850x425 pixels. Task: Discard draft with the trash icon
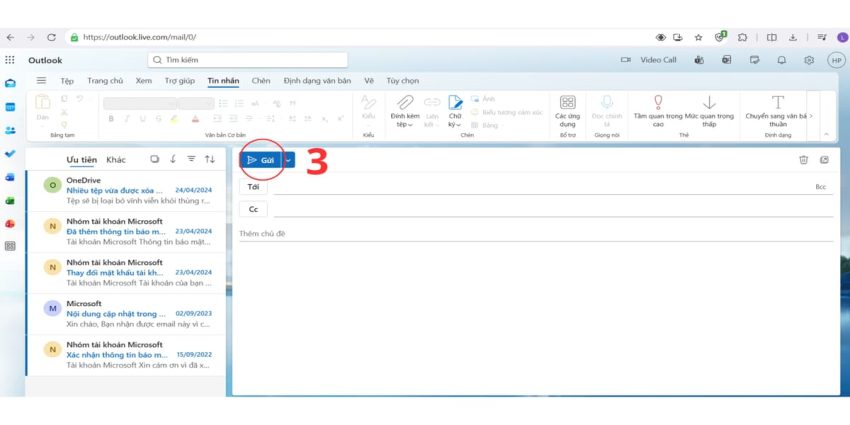(x=803, y=159)
